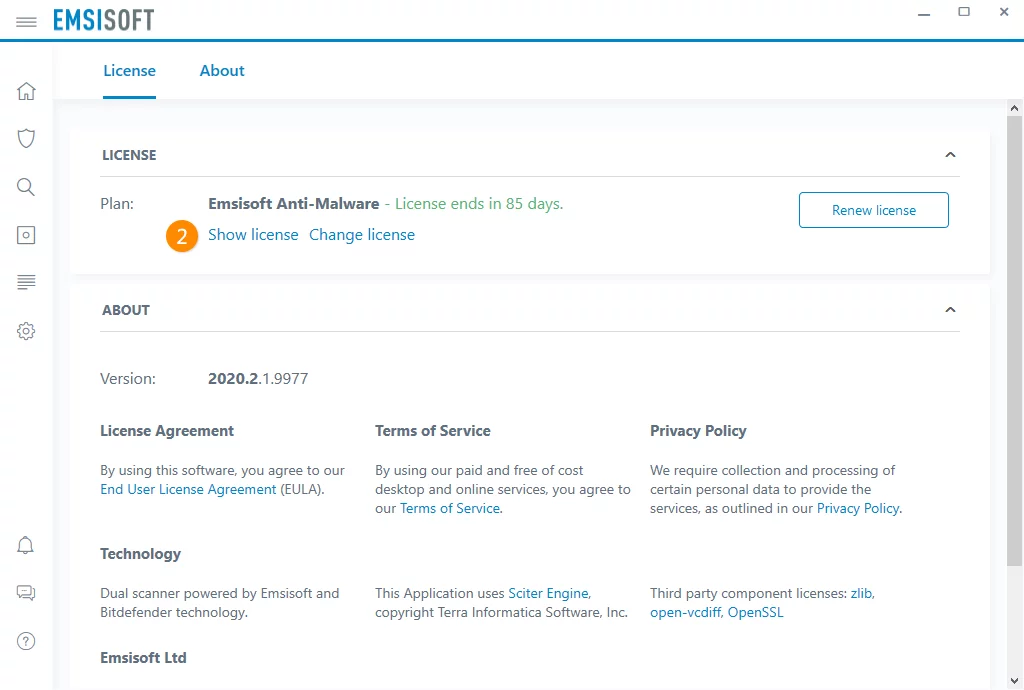This screenshot has height=690, width=1024.
Task: Open the Help question mark icon
Action: pyautogui.click(x=26, y=641)
